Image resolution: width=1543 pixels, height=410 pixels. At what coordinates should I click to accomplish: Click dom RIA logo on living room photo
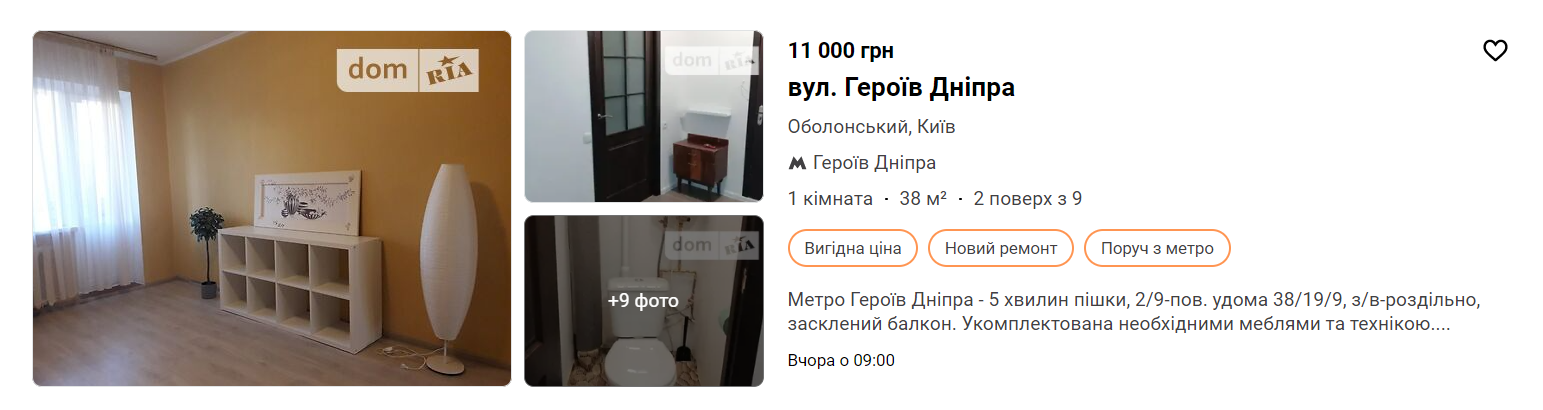tap(408, 70)
